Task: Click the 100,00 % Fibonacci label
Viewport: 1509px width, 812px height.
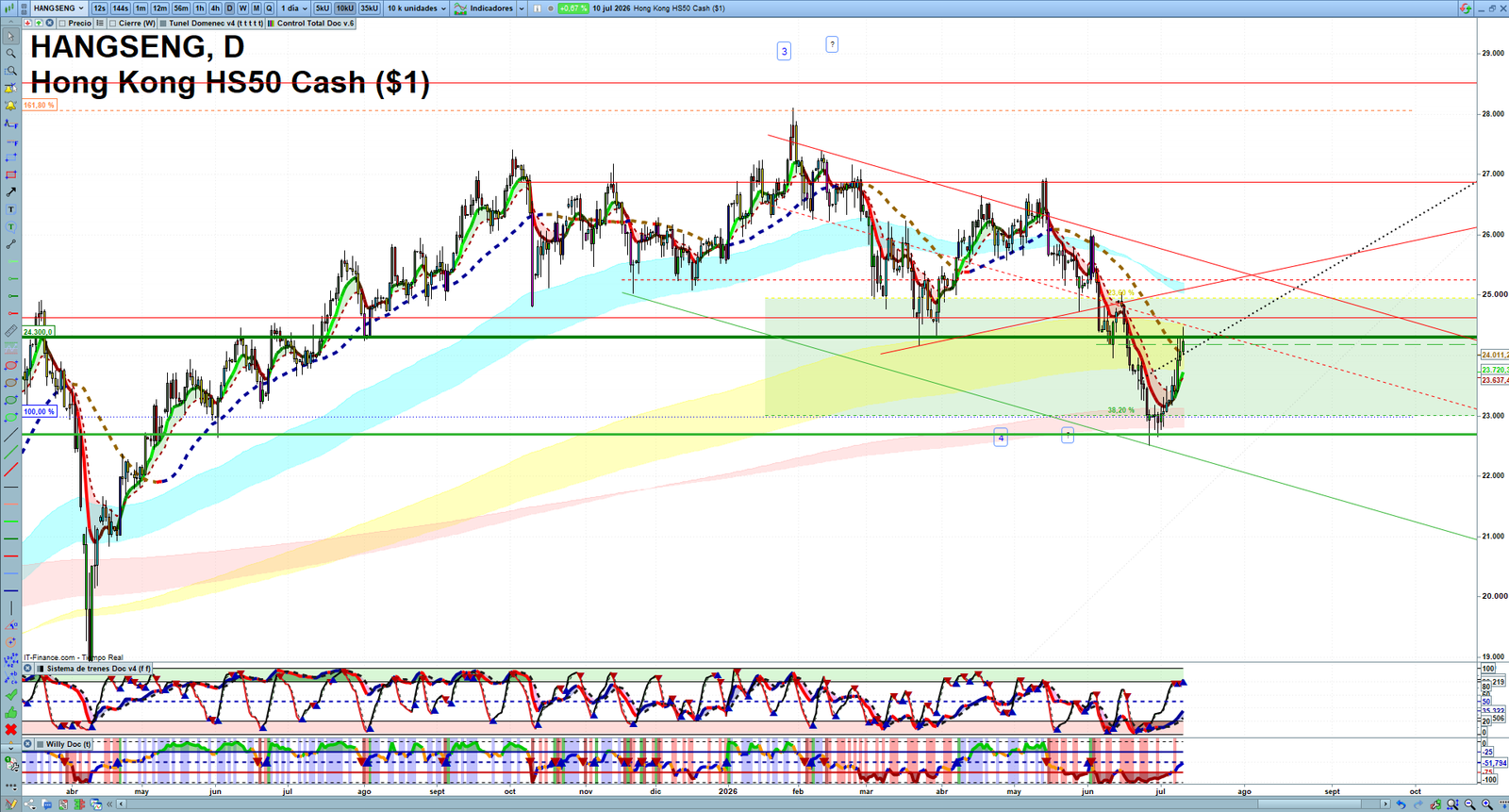Action: [39, 411]
